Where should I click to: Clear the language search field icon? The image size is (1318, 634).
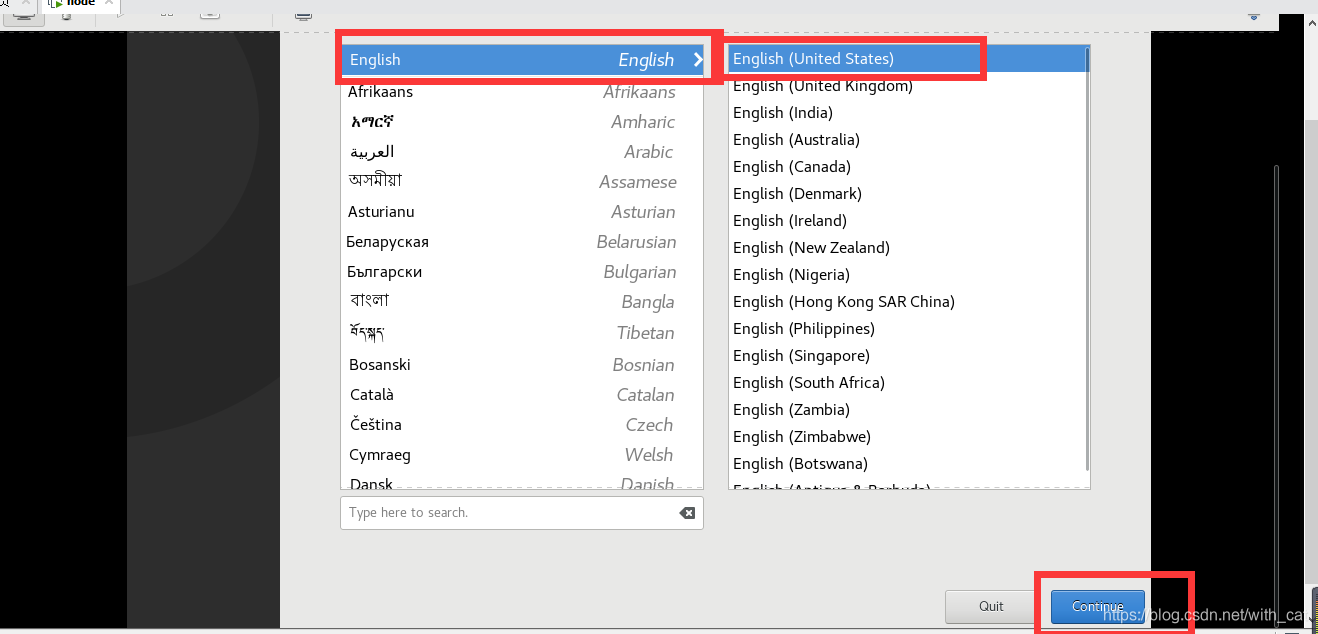(x=687, y=513)
